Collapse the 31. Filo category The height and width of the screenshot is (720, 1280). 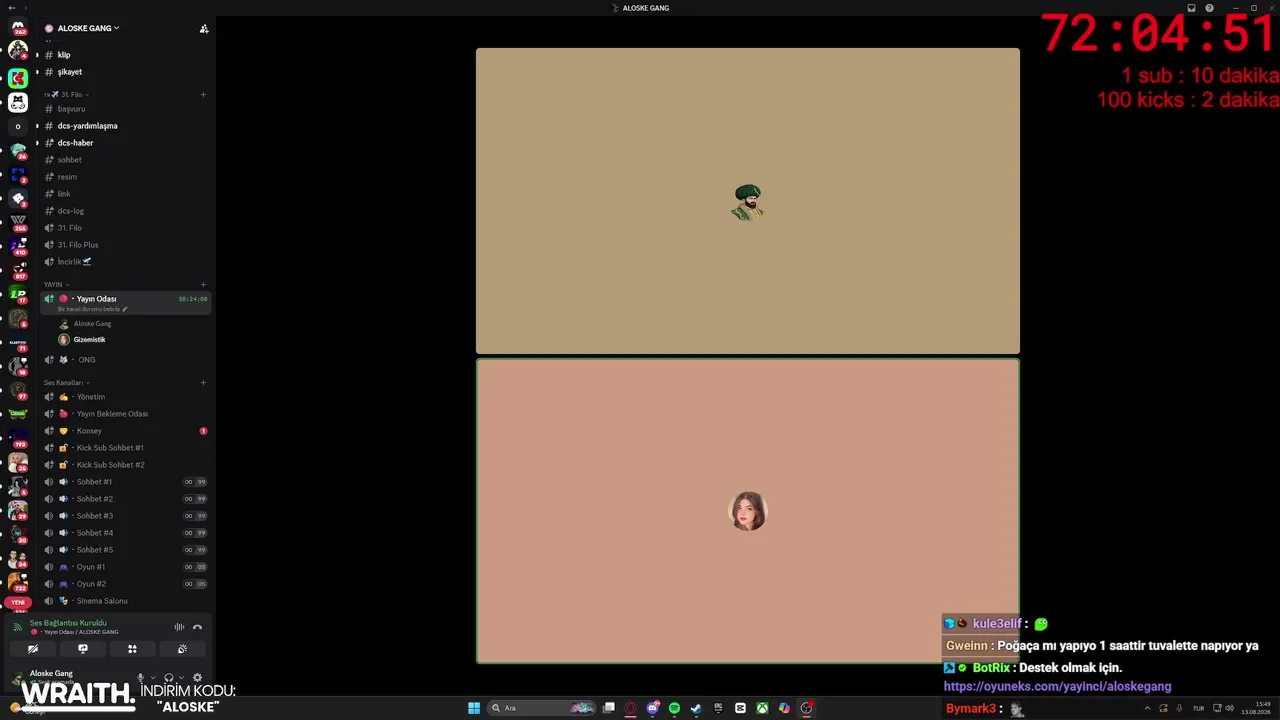point(69,94)
